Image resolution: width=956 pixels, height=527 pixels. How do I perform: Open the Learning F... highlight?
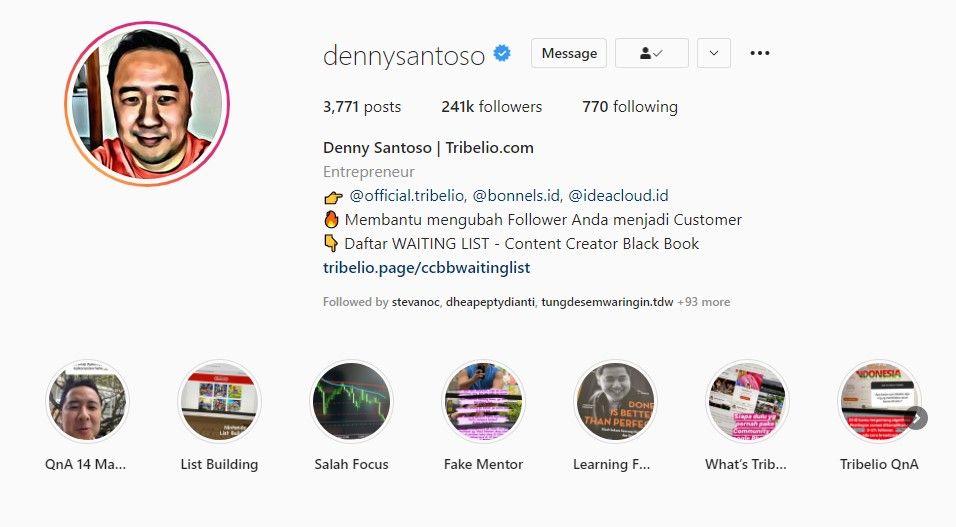pos(615,401)
